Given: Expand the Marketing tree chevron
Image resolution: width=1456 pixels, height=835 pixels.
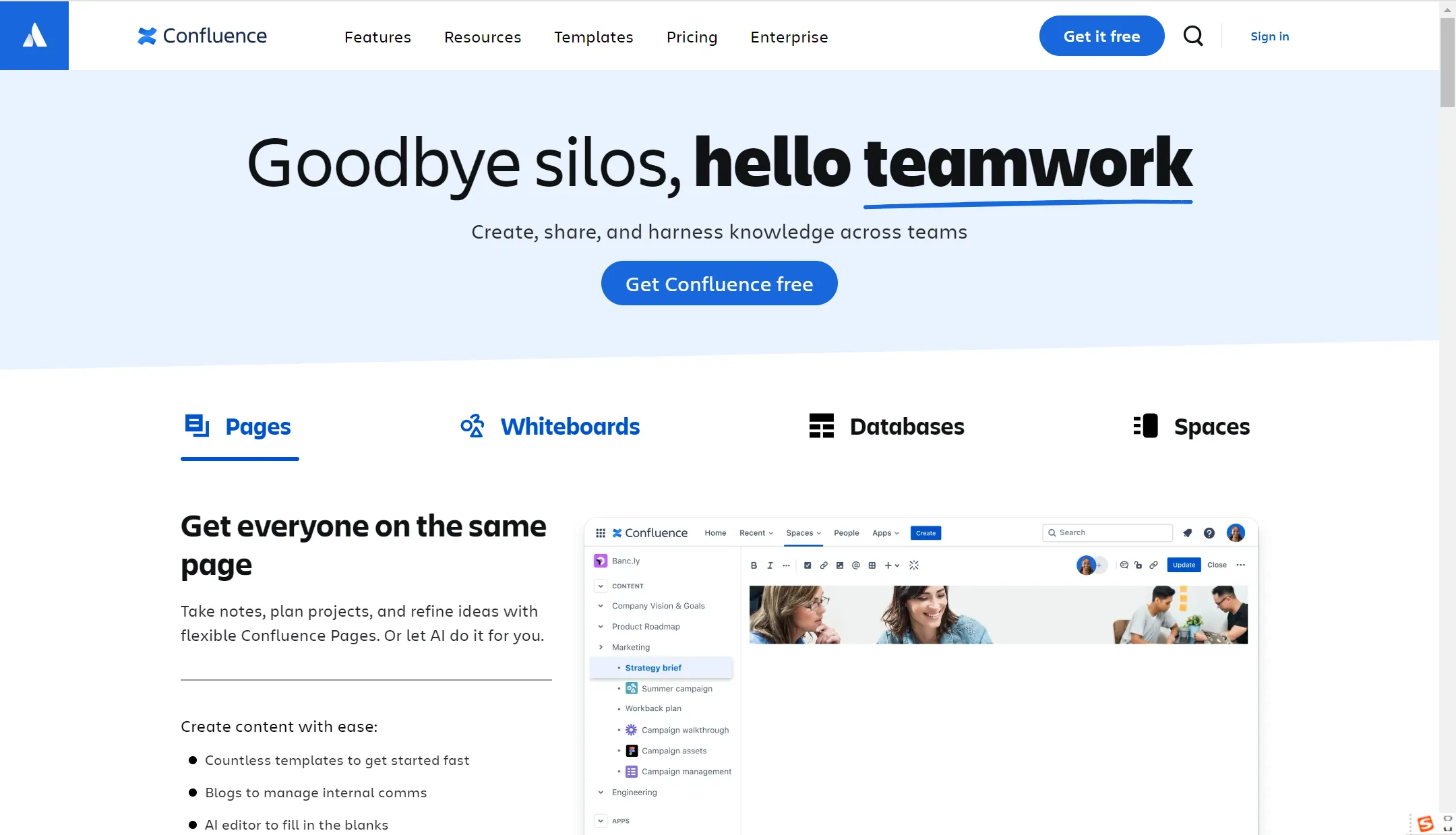Looking at the screenshot, I should (x=601, y=647).
